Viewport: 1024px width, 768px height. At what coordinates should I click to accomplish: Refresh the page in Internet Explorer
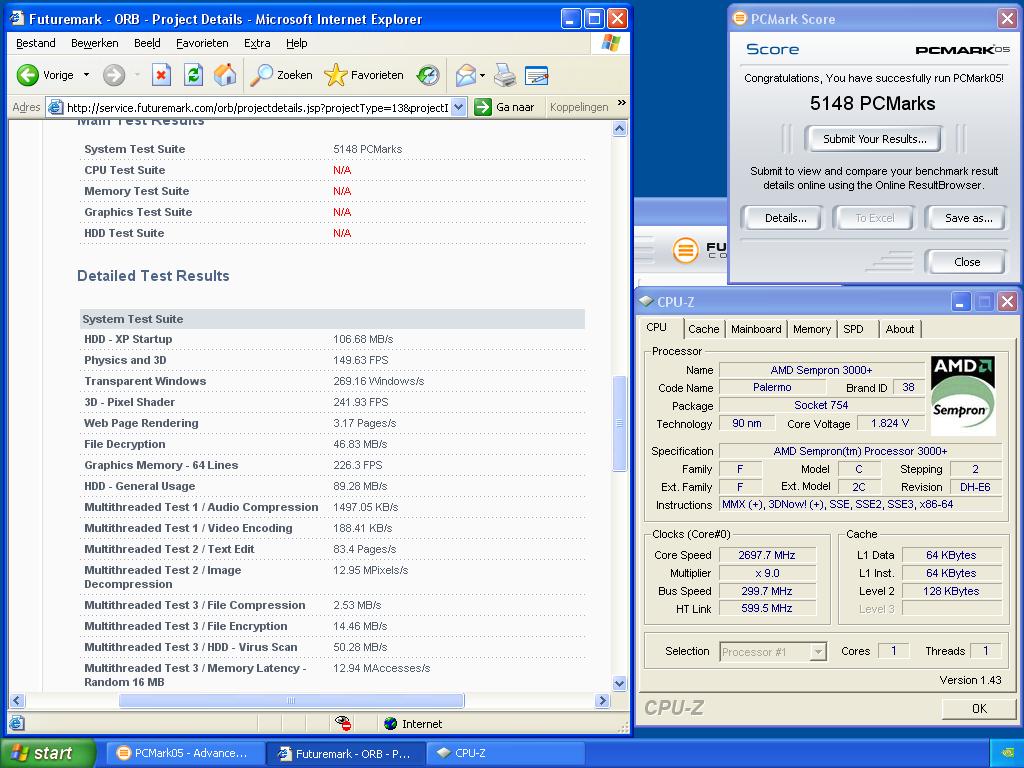(193, 75)
